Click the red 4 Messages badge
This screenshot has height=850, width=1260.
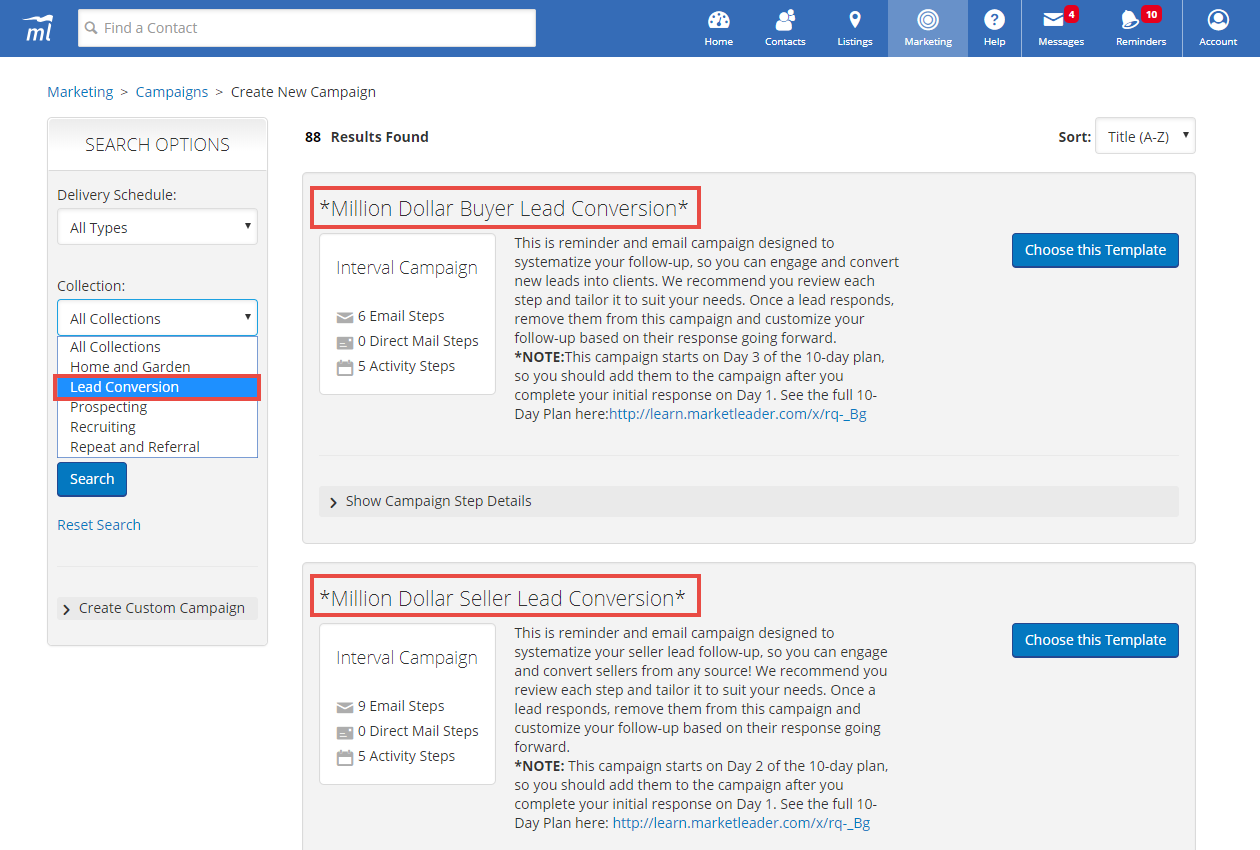click(1071, 14)
